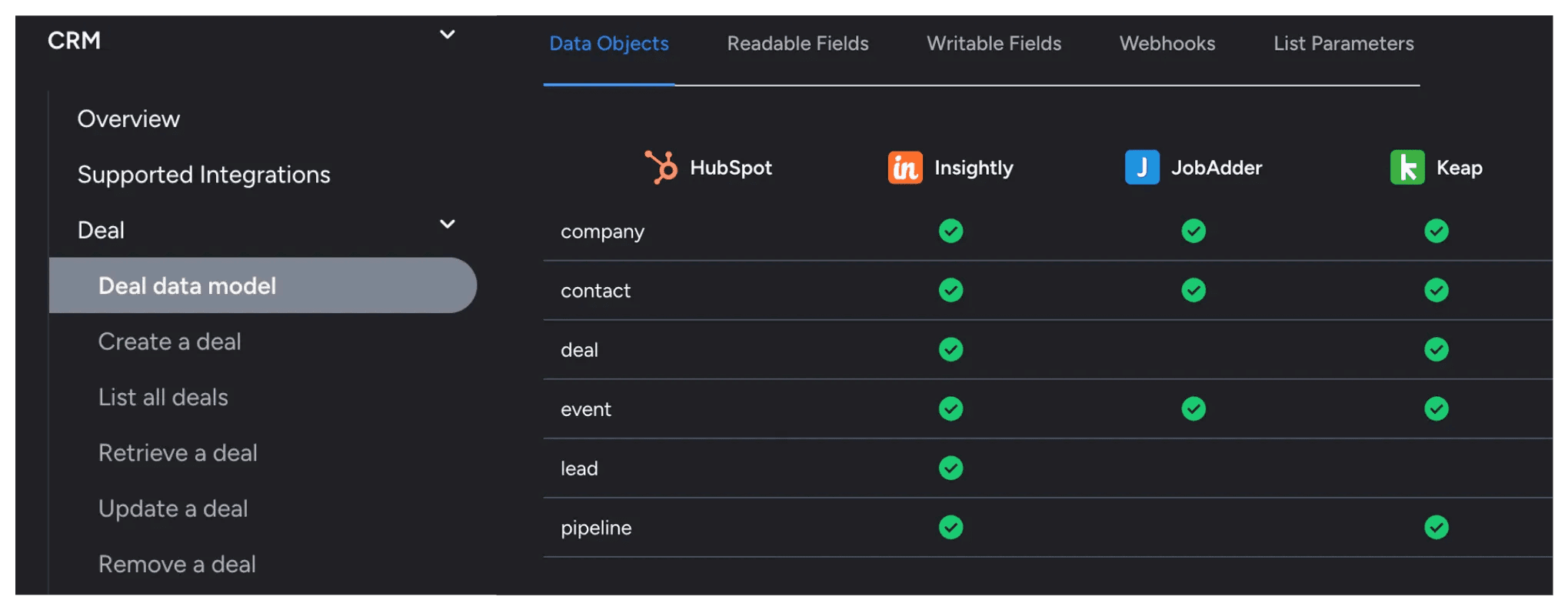Collapse the CRM section chevron
Screen dimensions: 1568x610
pos(447,35)
